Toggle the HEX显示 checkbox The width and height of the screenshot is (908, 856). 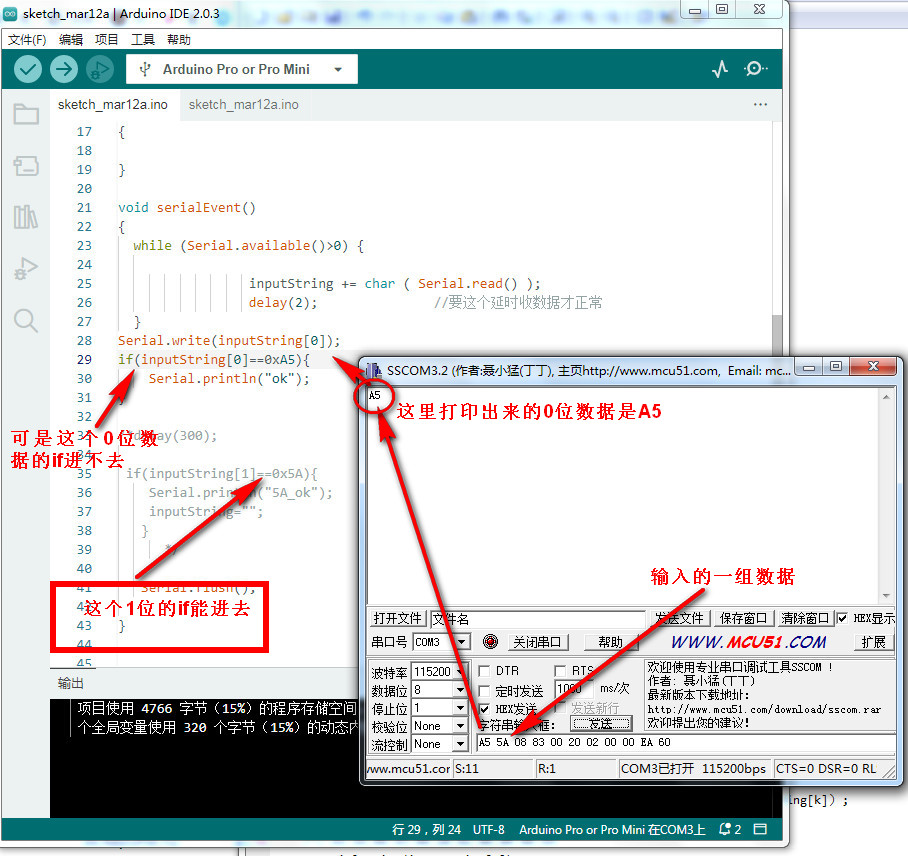[843, 619]
